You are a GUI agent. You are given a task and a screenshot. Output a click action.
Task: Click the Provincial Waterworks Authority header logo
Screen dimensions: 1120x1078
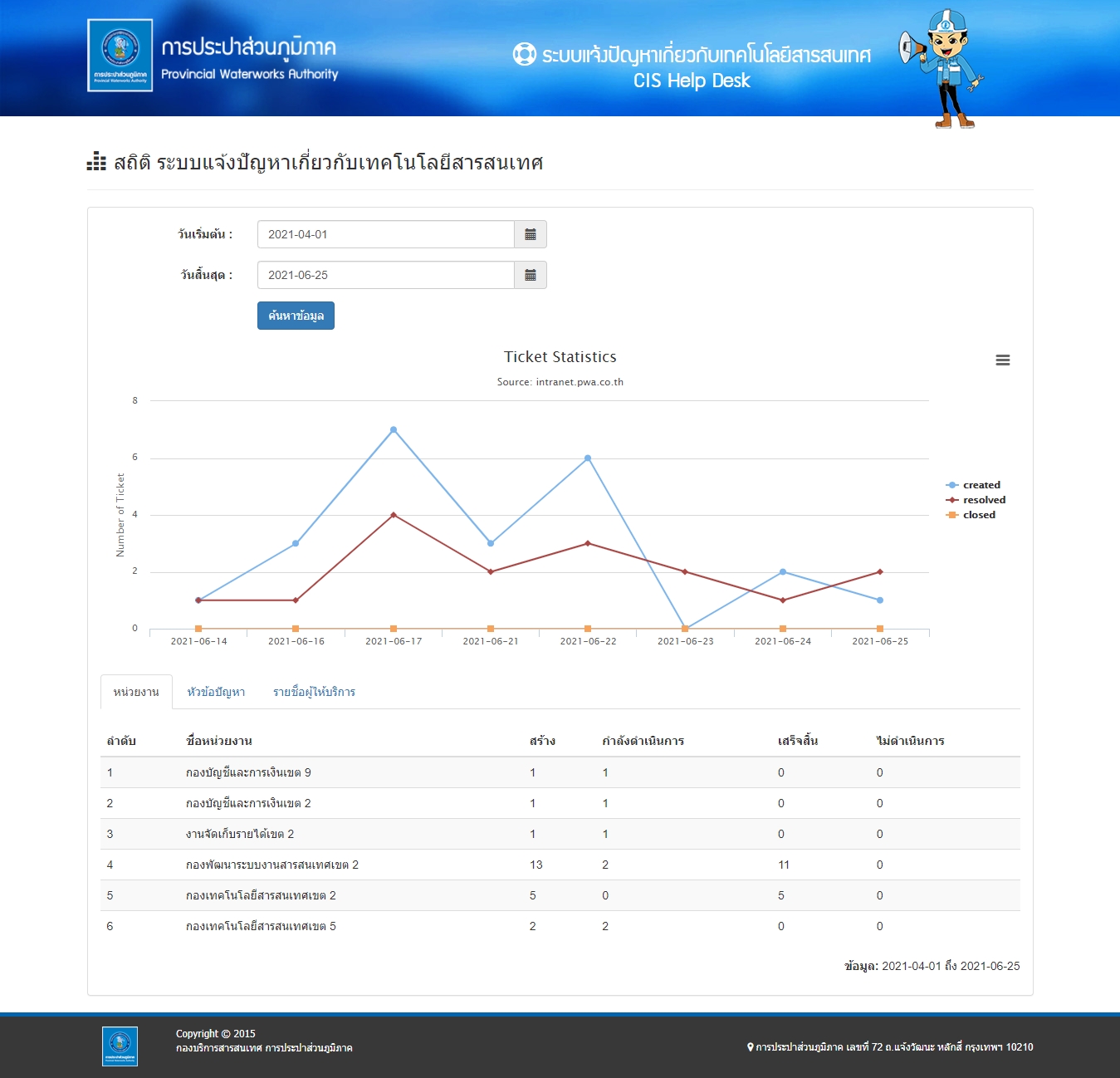click(120, 56)
